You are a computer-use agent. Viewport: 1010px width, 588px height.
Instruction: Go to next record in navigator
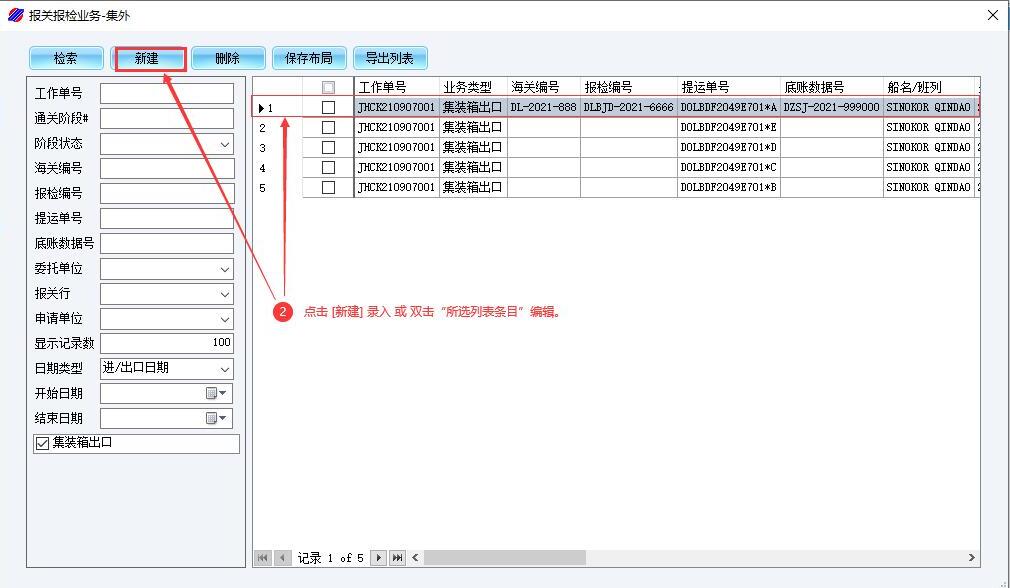(x=379, y=558)
